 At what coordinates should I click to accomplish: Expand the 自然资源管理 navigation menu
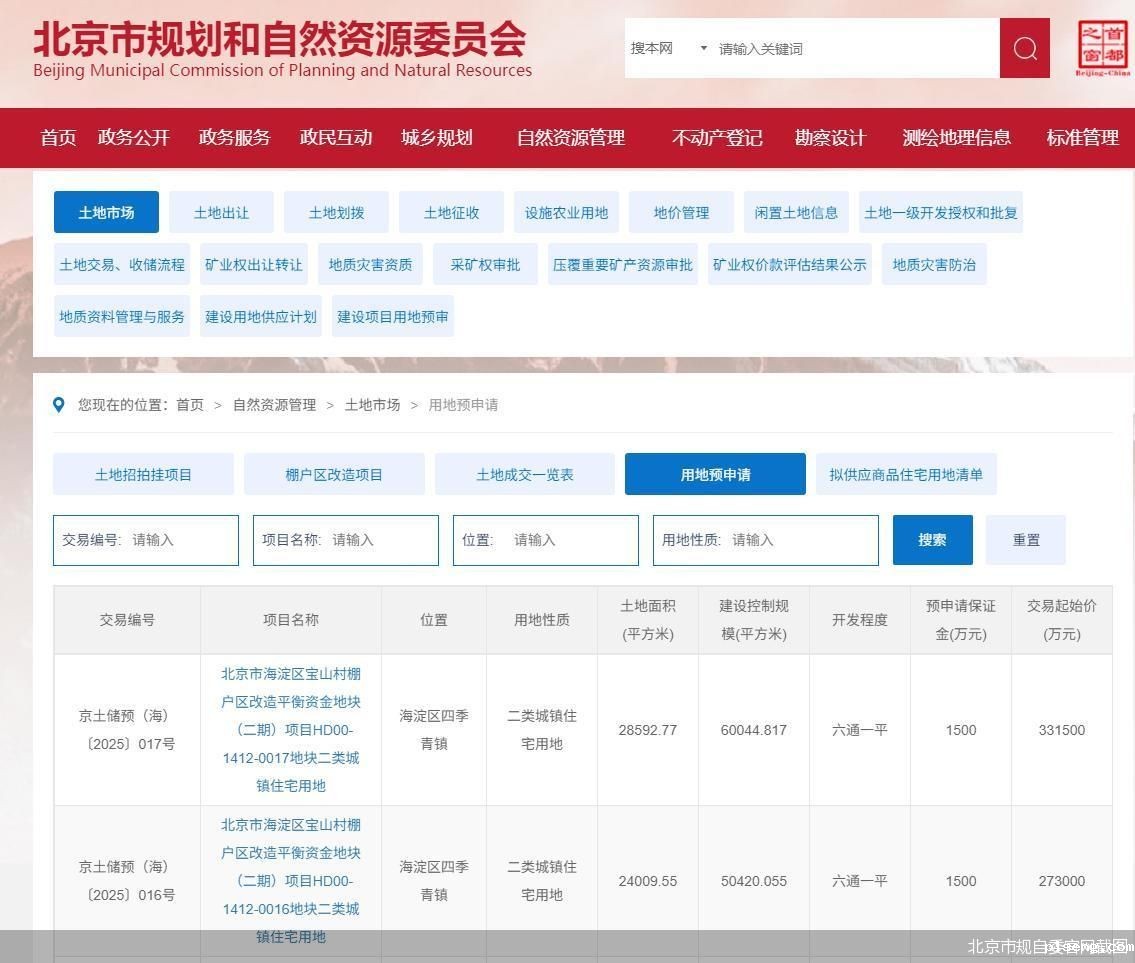click(568, 138)
